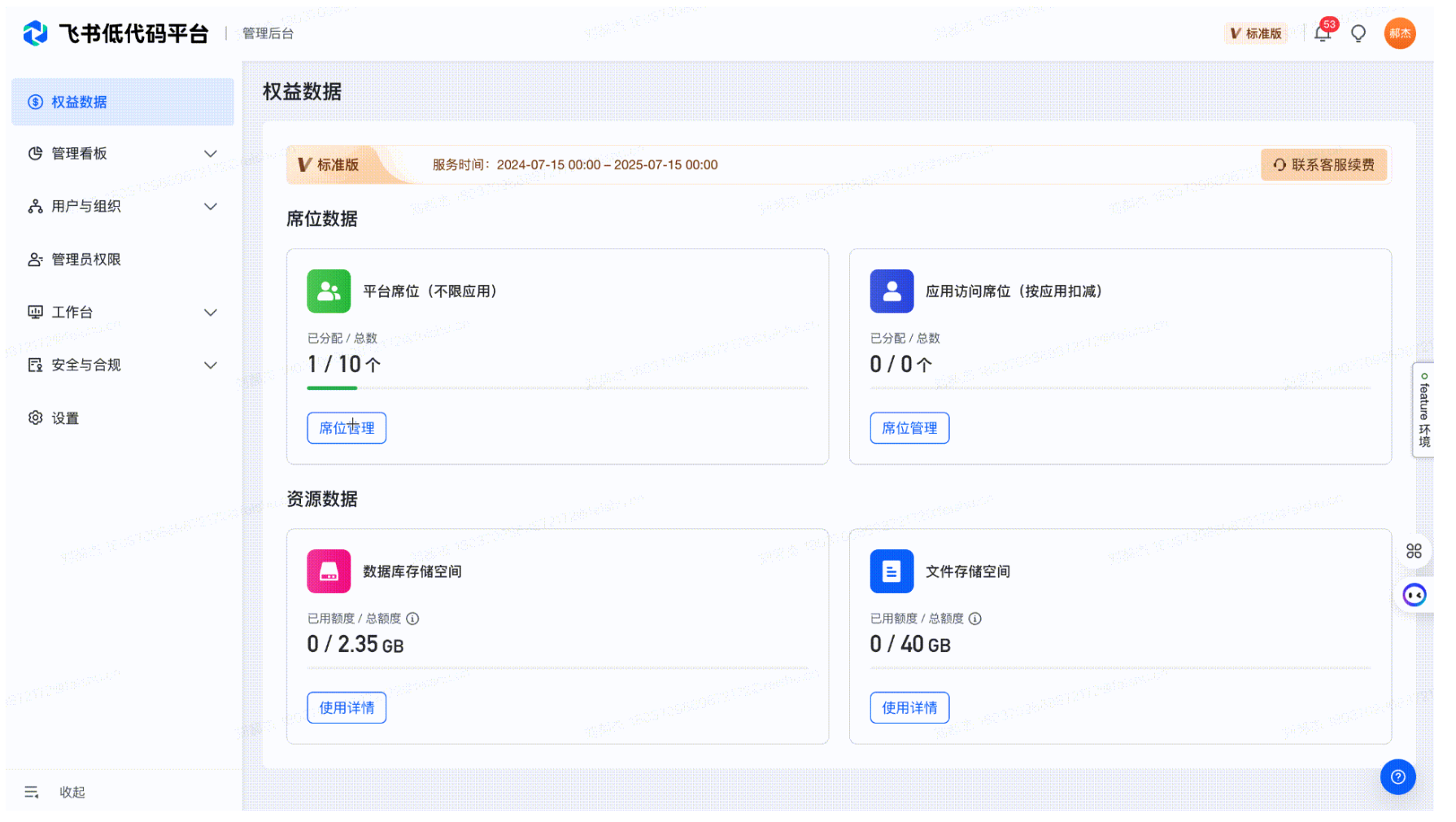1456x822 pixels.
Task: Click the 安全与合规 icon
Action: [35, 365]
